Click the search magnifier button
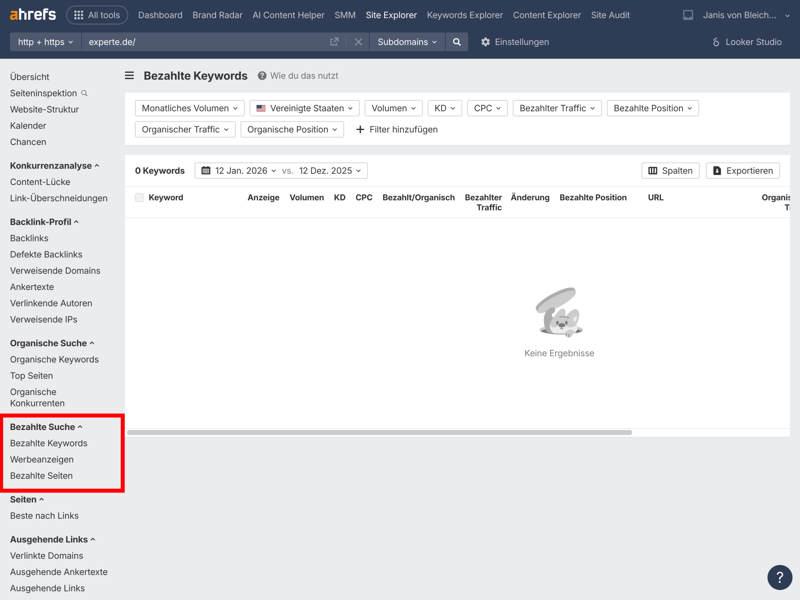 (457, 42)
